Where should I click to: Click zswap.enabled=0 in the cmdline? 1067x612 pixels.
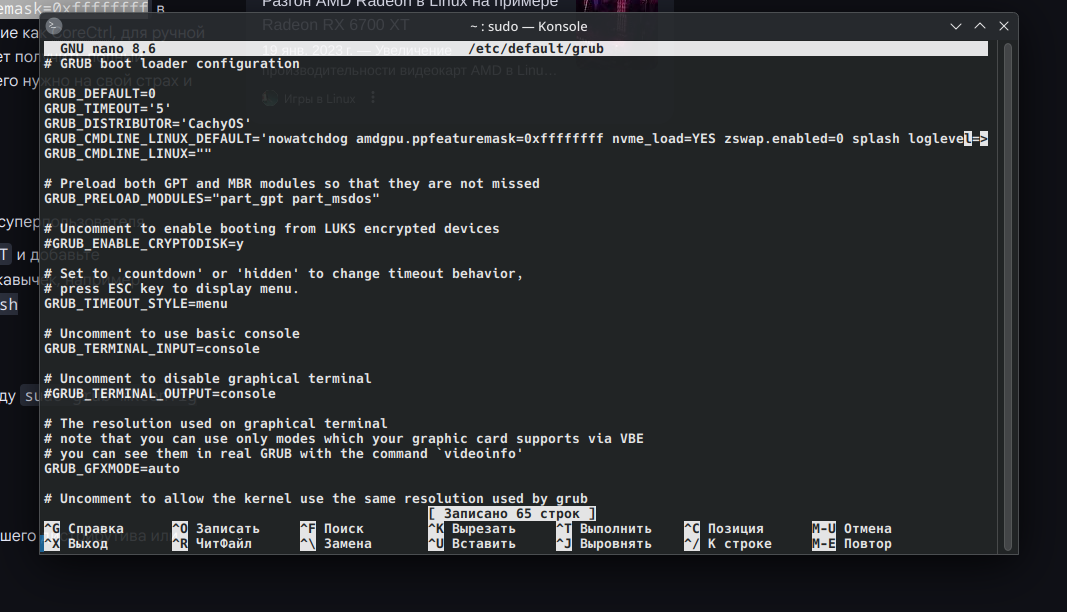coord(784,138)
